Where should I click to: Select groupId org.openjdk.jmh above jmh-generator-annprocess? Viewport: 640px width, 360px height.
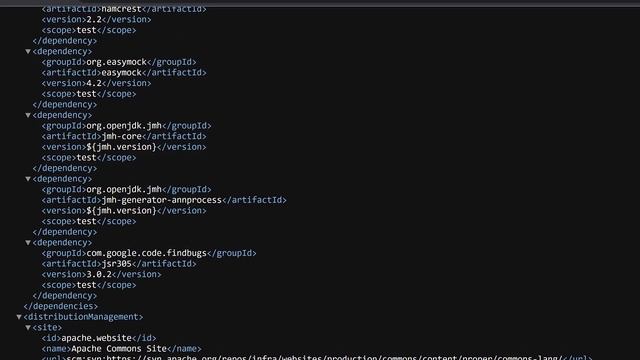click(x=127, y=189)
